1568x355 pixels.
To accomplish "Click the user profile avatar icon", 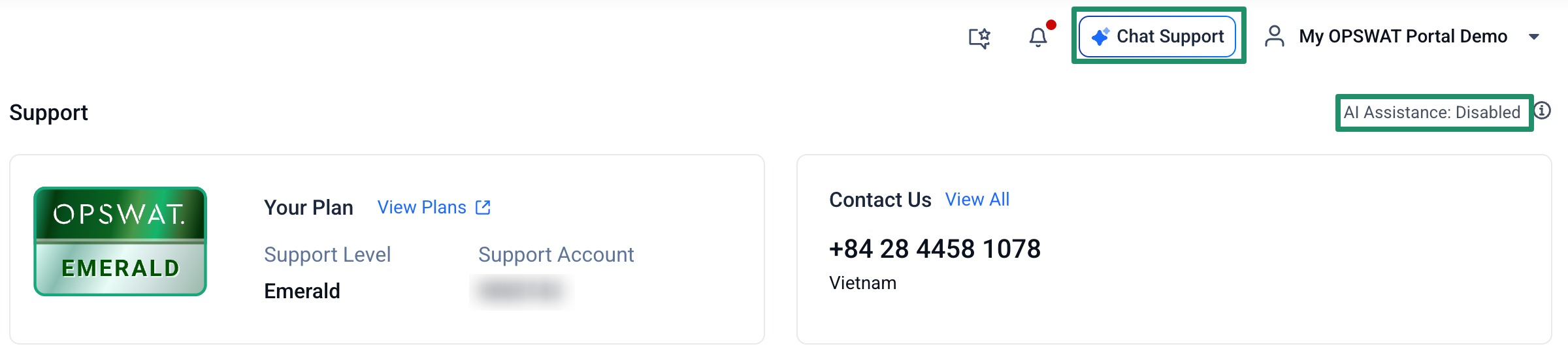I will [1274, 37].
